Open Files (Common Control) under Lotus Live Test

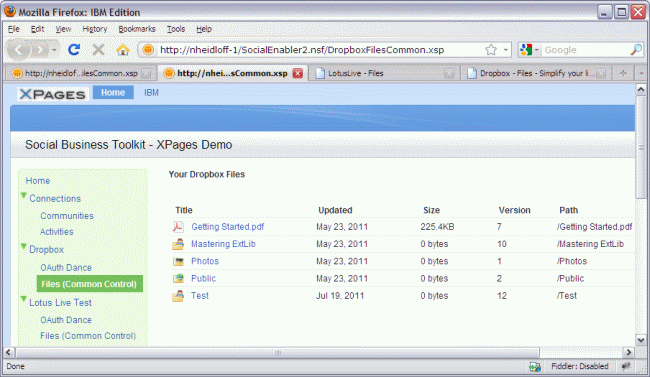(x=88, y=336)
